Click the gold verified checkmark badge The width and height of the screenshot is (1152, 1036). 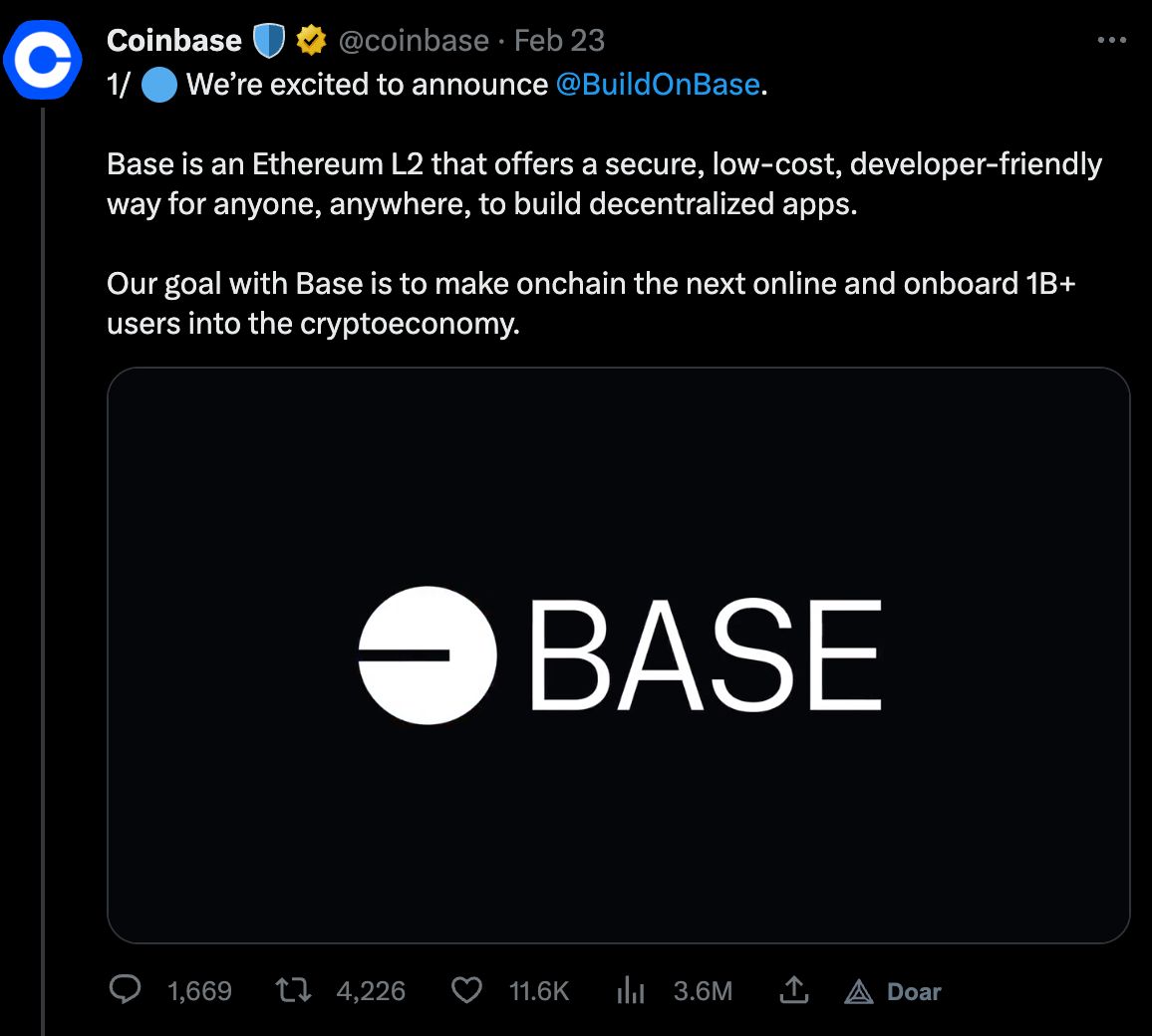pyautogui.click(x=312, y=41)
